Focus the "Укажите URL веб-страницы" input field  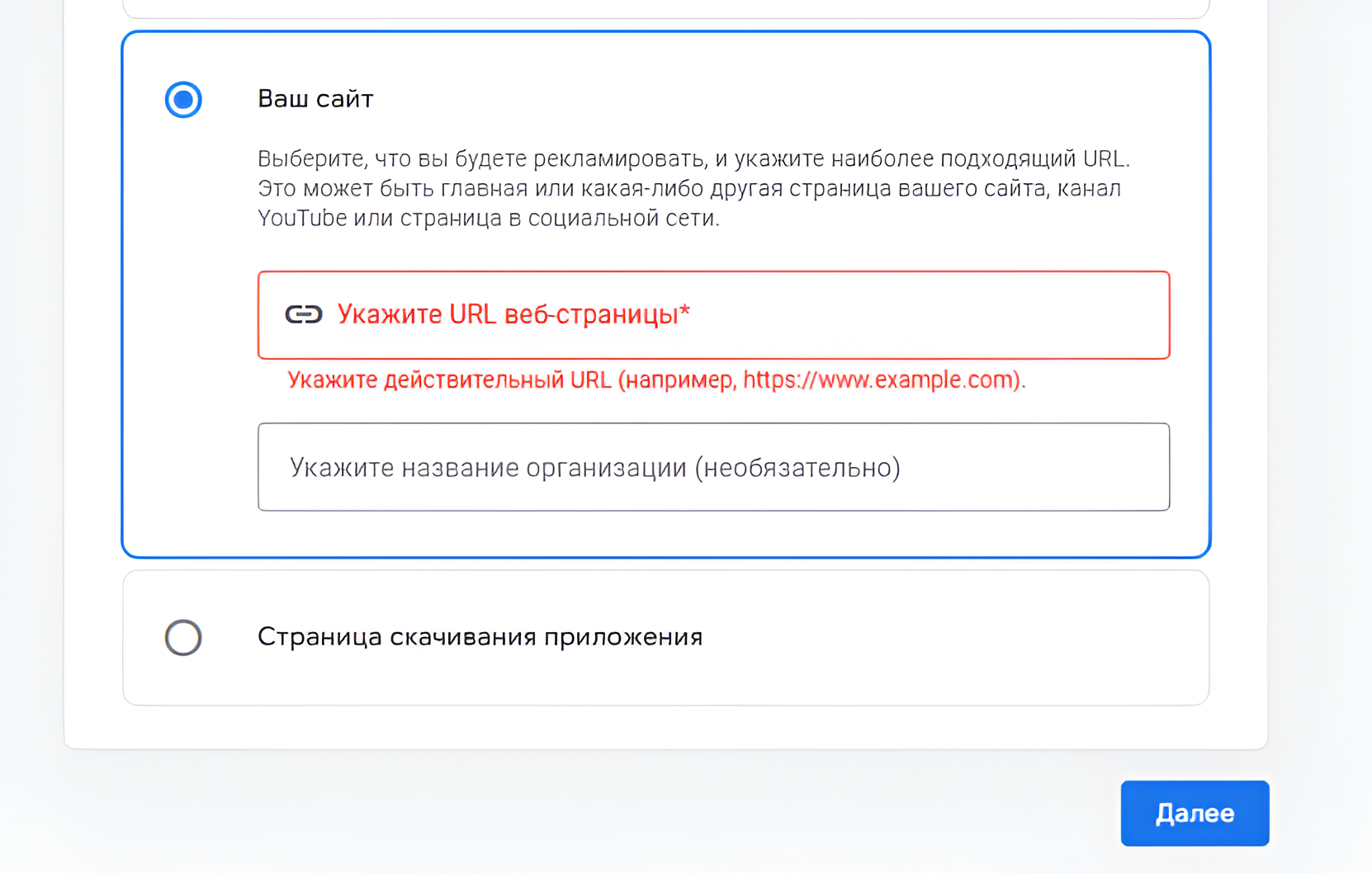pos(714,315)
